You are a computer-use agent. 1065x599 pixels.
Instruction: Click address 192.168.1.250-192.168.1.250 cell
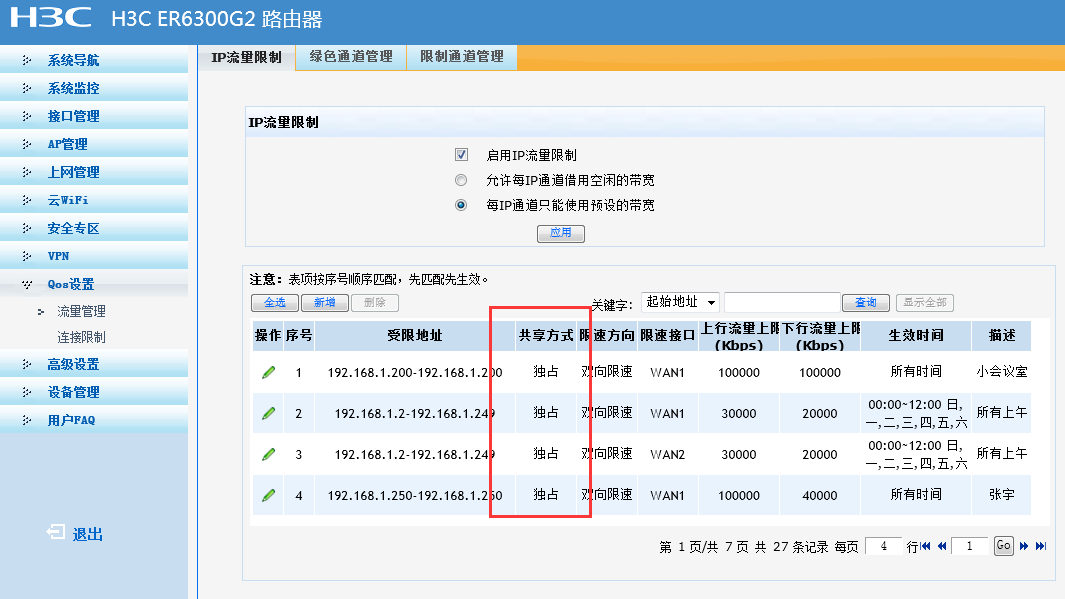click(x=415, y=495)
